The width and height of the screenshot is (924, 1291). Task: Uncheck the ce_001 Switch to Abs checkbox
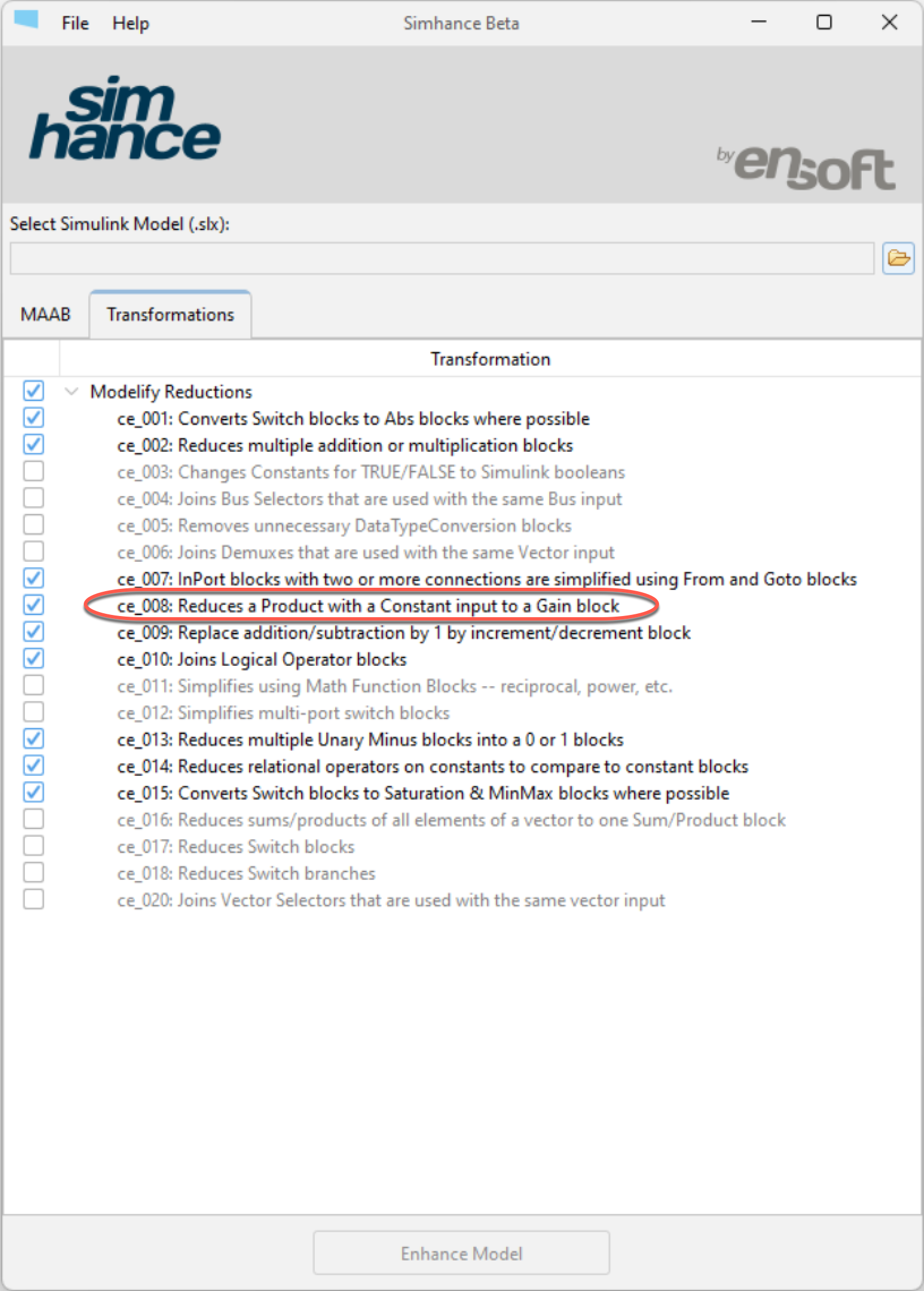[x=33, y=418]
